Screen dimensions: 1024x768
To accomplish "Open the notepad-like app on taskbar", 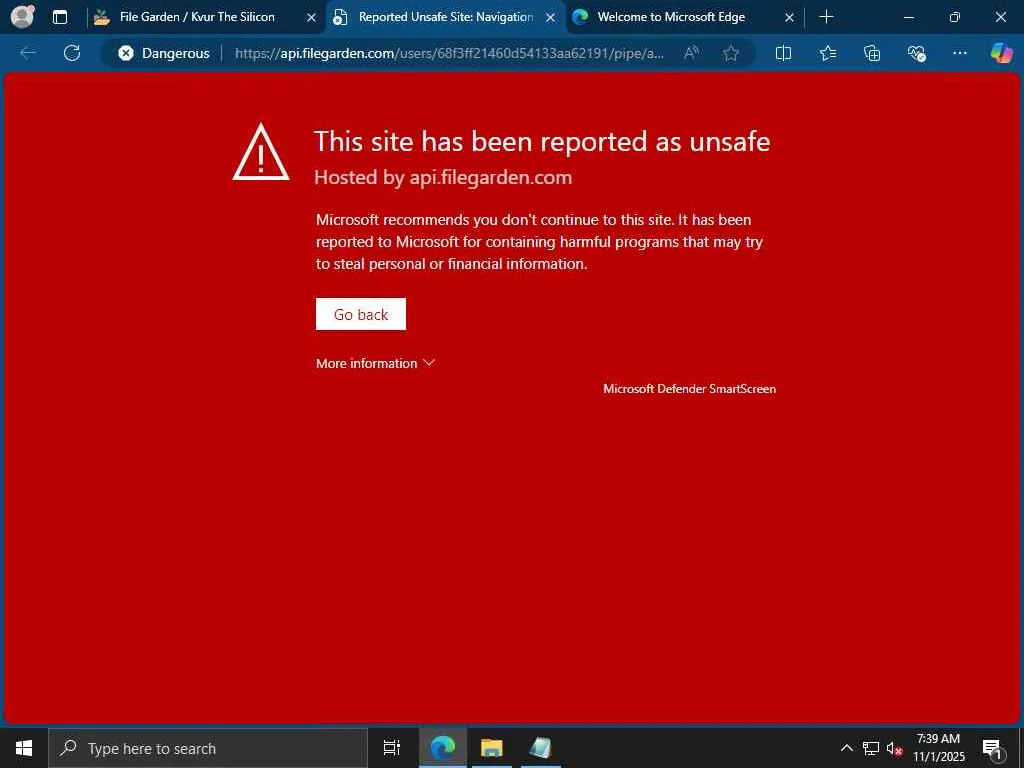I will (541, 748).
